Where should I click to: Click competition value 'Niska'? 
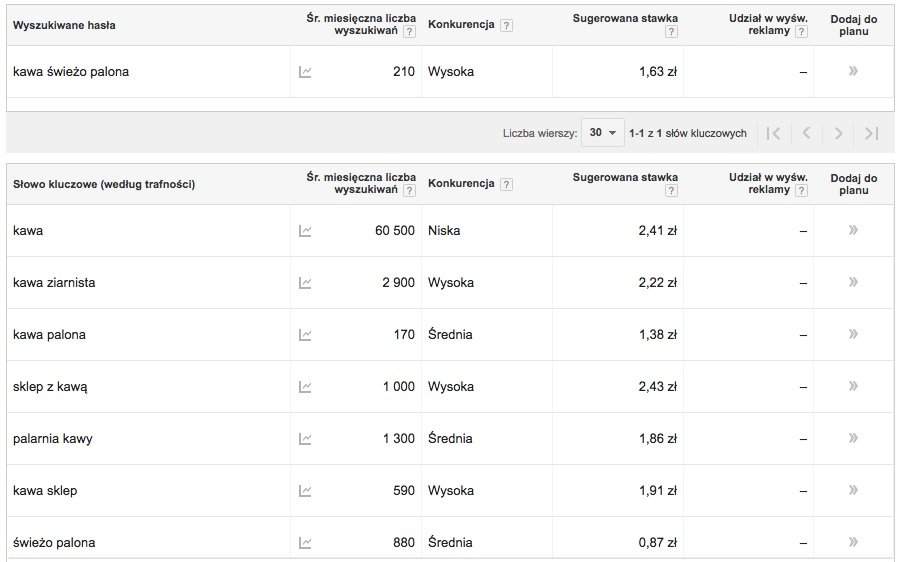[x=444, y=231]
